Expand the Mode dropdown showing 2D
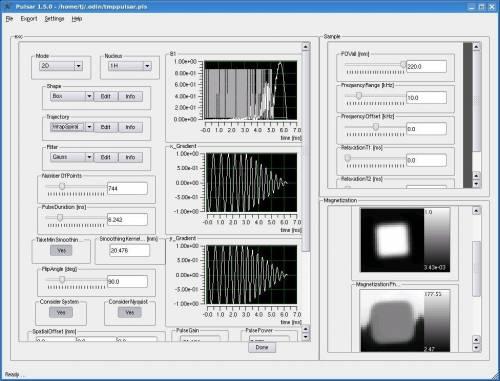 coord(61,66)
